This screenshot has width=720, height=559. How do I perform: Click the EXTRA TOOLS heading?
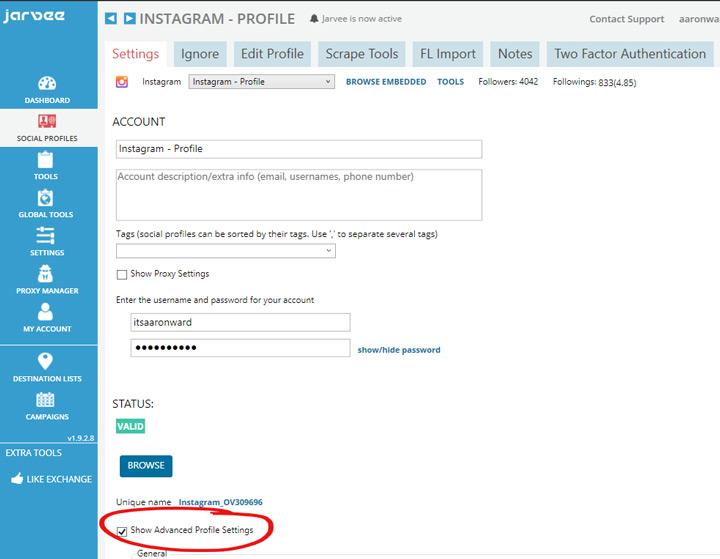click(34, 453)
